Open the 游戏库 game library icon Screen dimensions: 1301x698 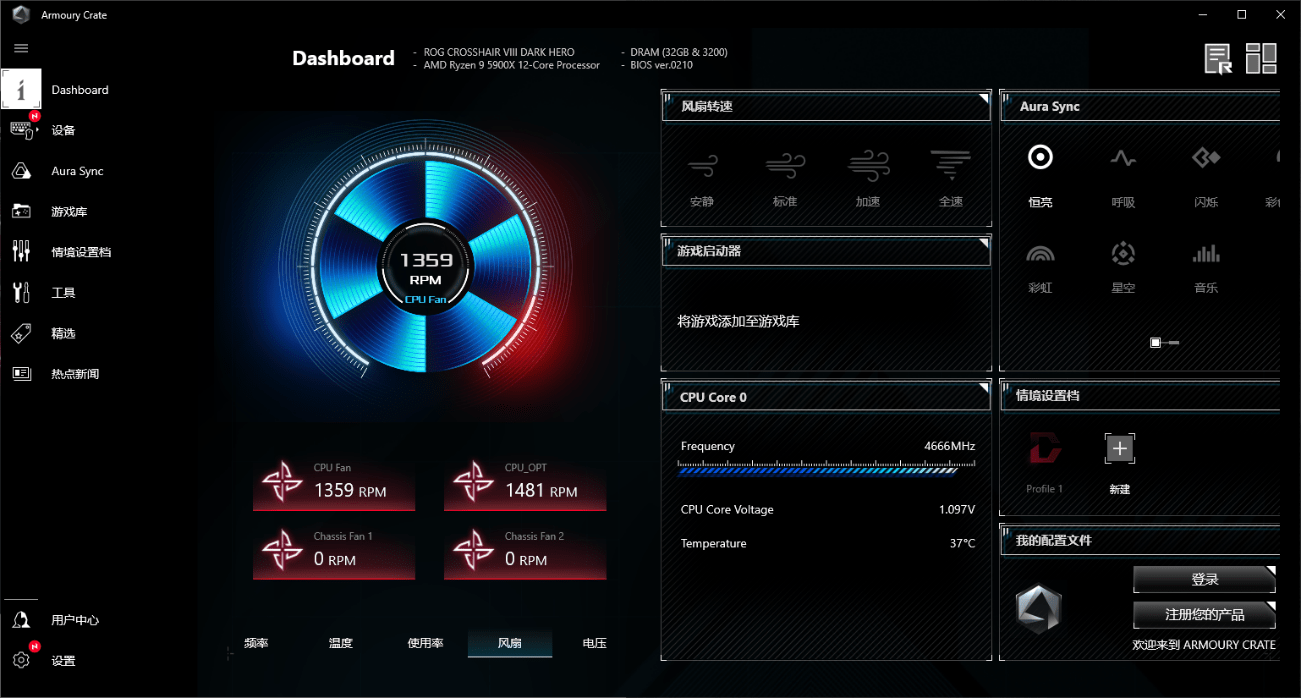21,211
